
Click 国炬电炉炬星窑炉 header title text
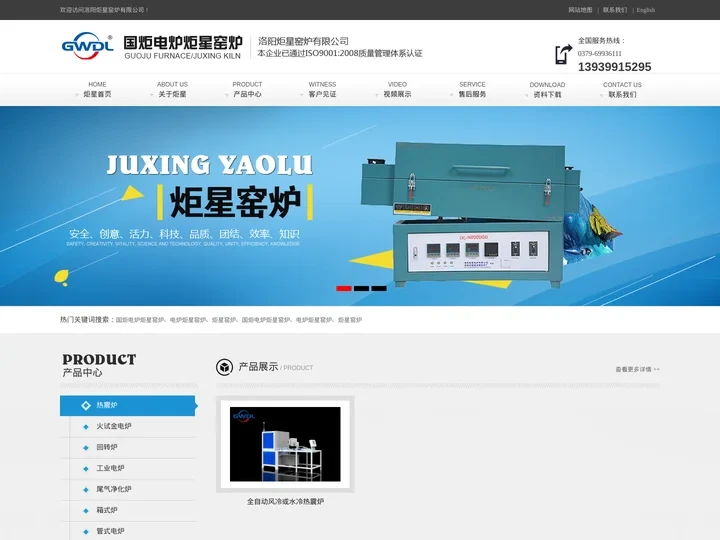point(183,43)
